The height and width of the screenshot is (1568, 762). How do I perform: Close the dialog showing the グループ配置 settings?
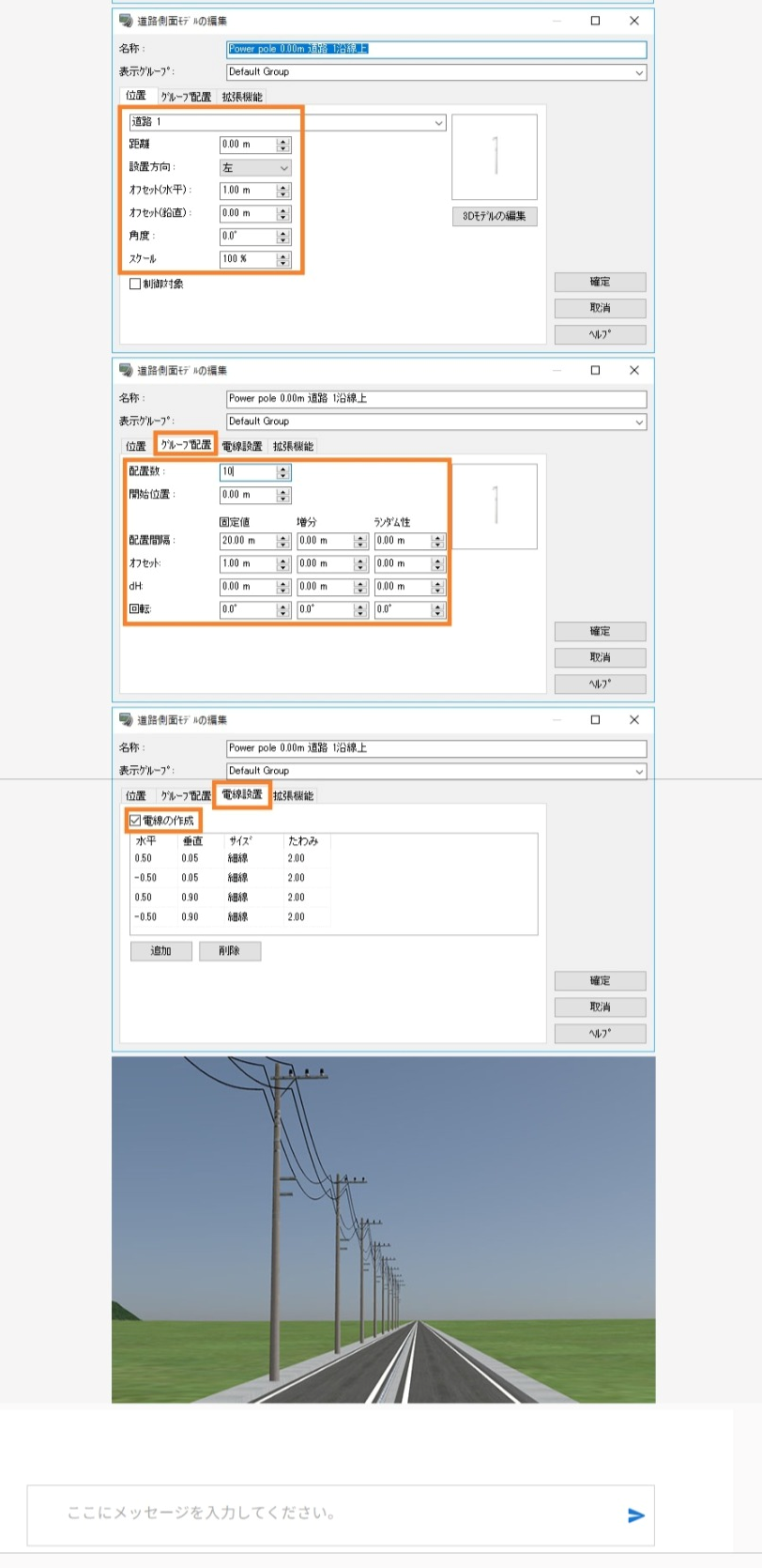[x=634, y=371]
